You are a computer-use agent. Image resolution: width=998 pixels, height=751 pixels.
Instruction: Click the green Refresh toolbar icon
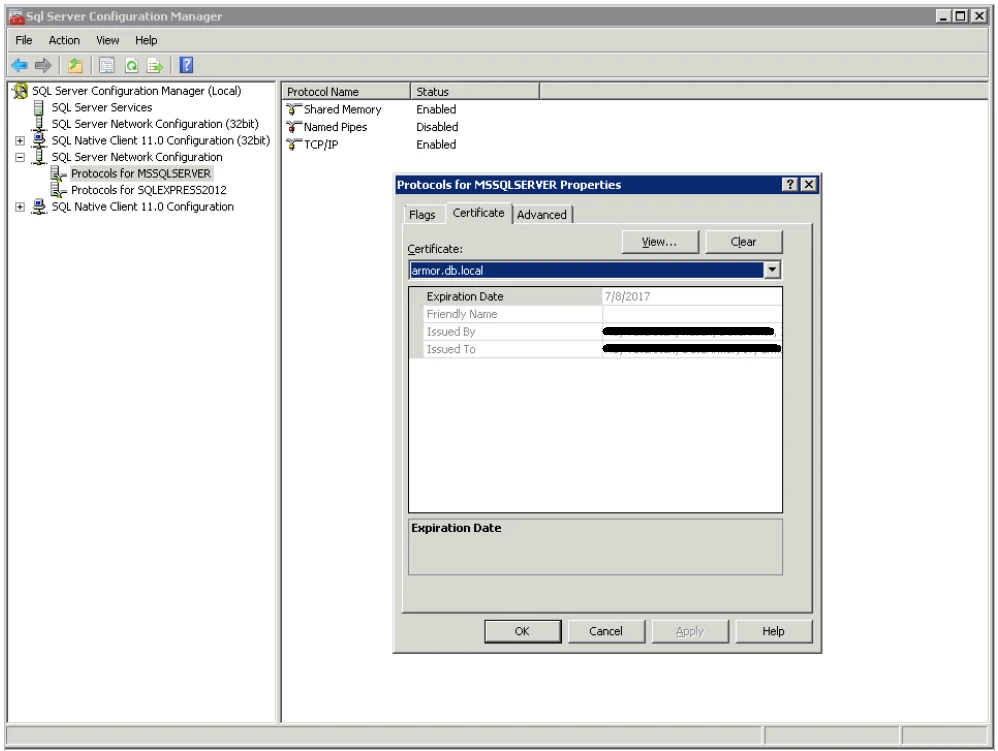(x=131, y=65)
